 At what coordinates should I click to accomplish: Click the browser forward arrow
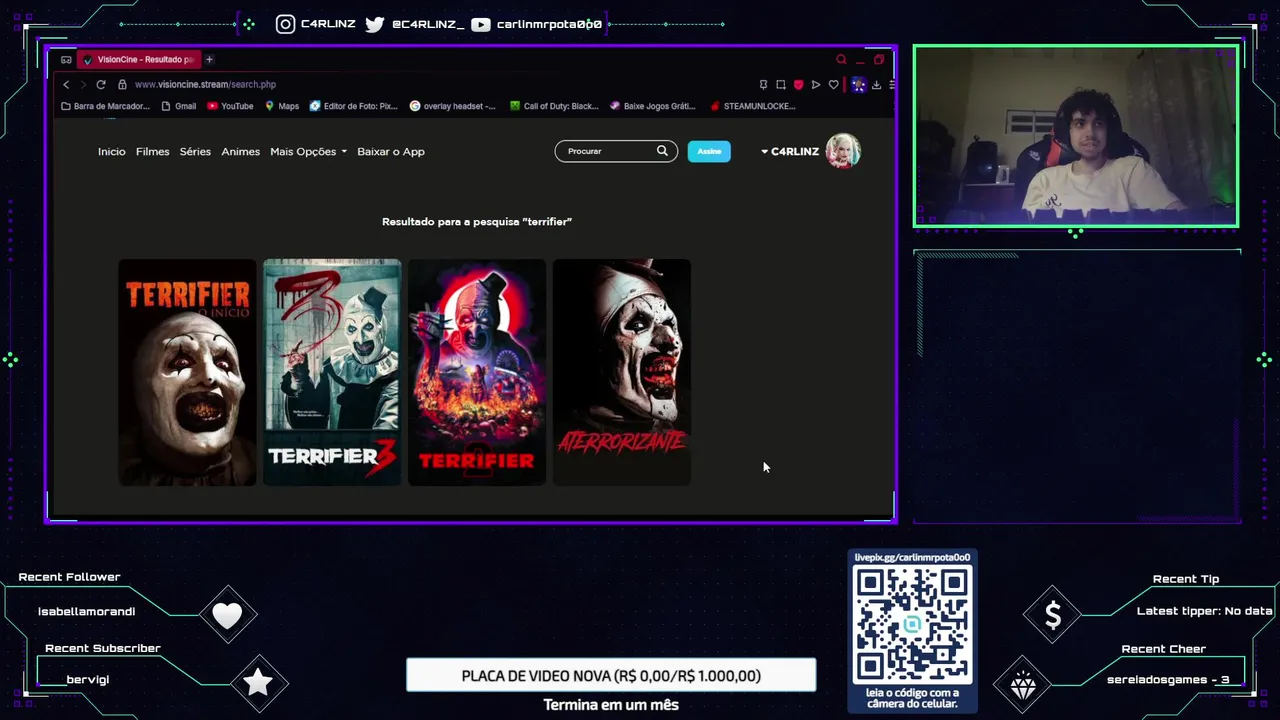(83, 85)
